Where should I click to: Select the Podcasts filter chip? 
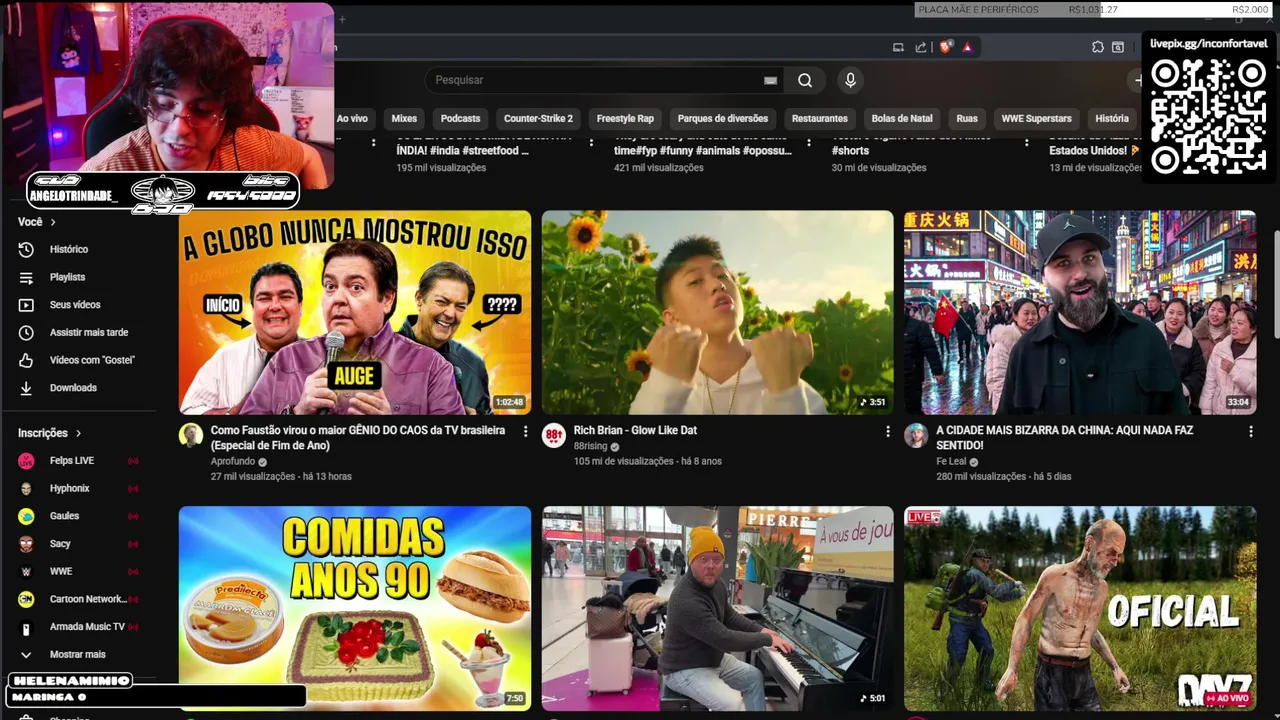pos(461,118)
